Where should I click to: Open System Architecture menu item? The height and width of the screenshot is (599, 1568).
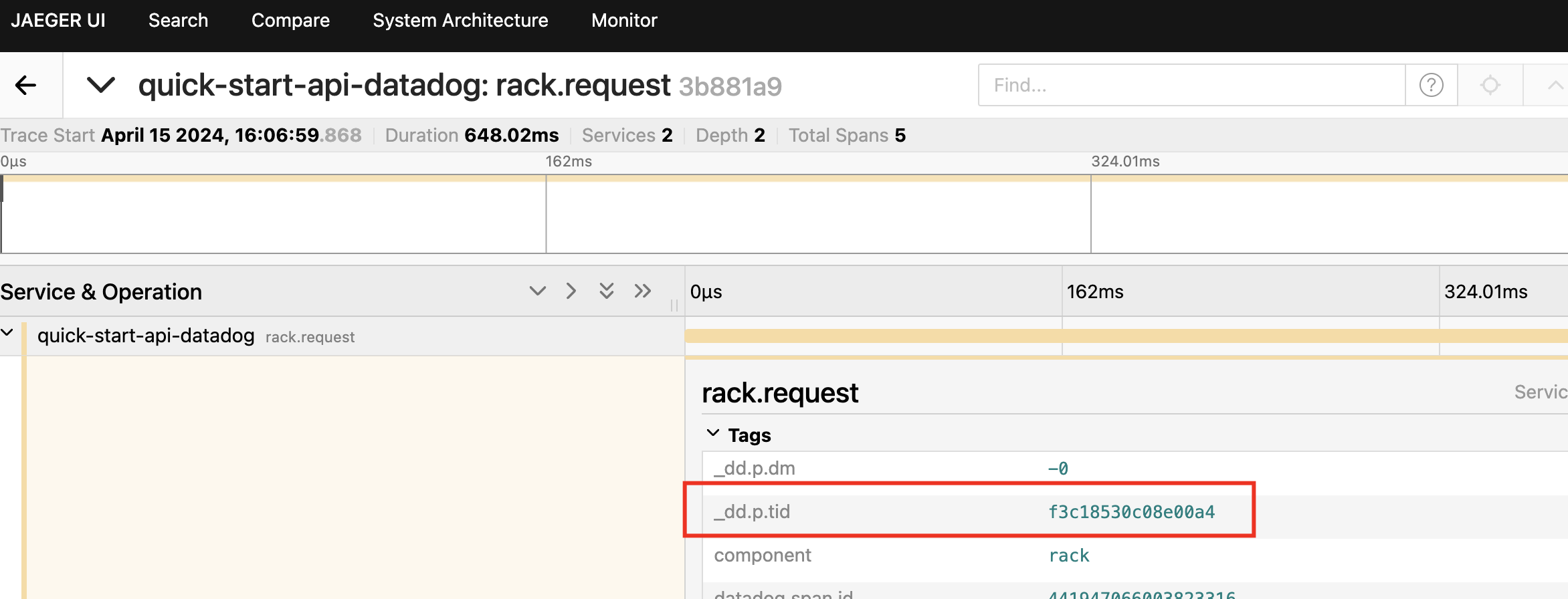460,21
